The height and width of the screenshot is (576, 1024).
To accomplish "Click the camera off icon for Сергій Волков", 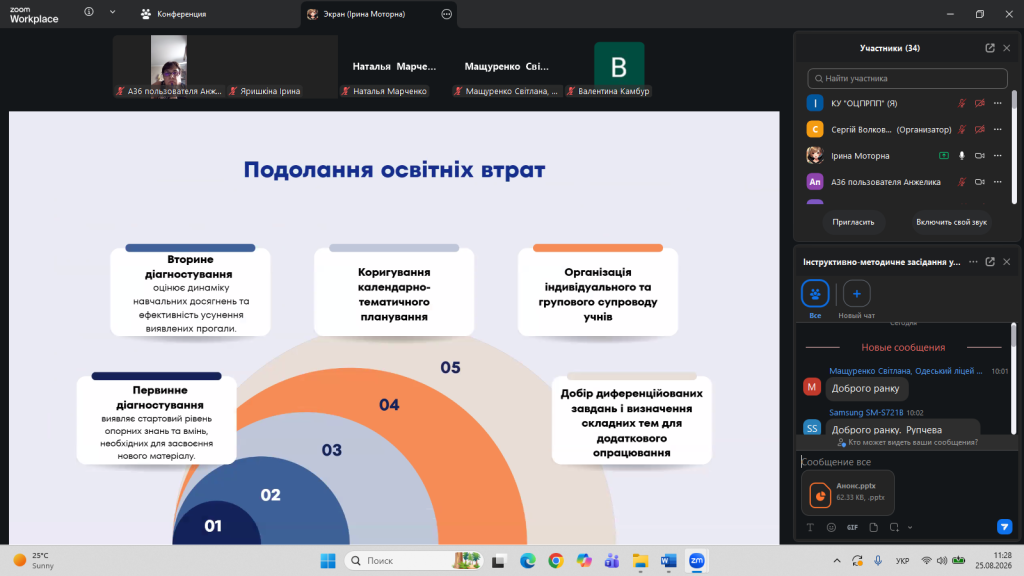I will point(980,129).
